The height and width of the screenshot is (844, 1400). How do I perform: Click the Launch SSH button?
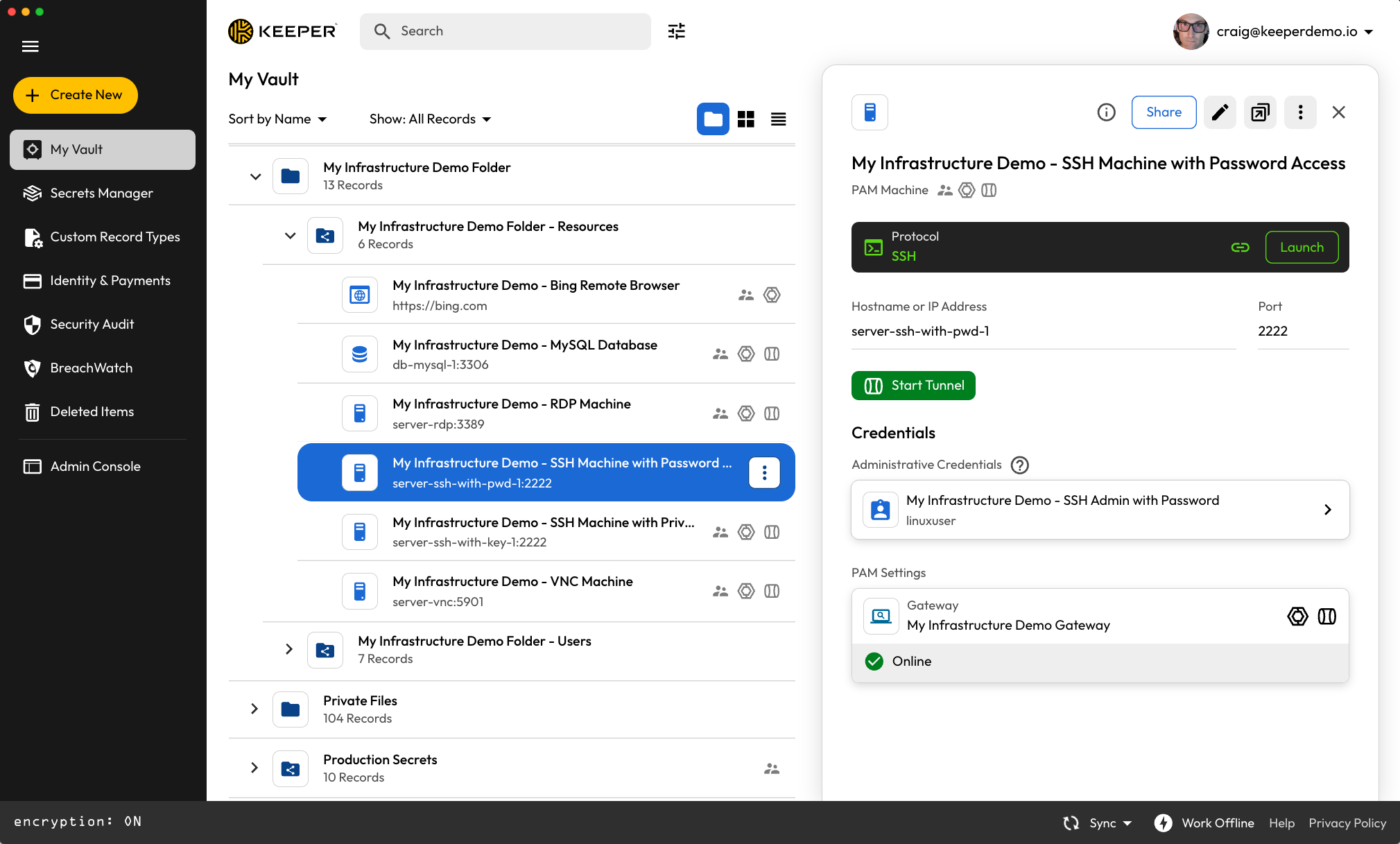(1301, 248)
